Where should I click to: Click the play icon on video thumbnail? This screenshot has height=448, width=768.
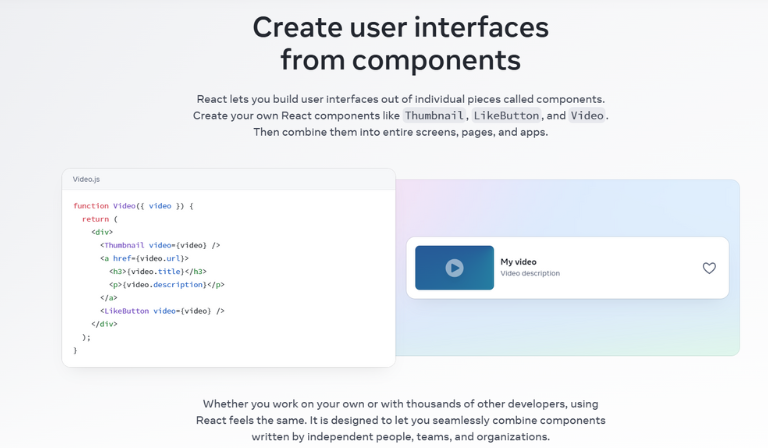tap(454, 268)
